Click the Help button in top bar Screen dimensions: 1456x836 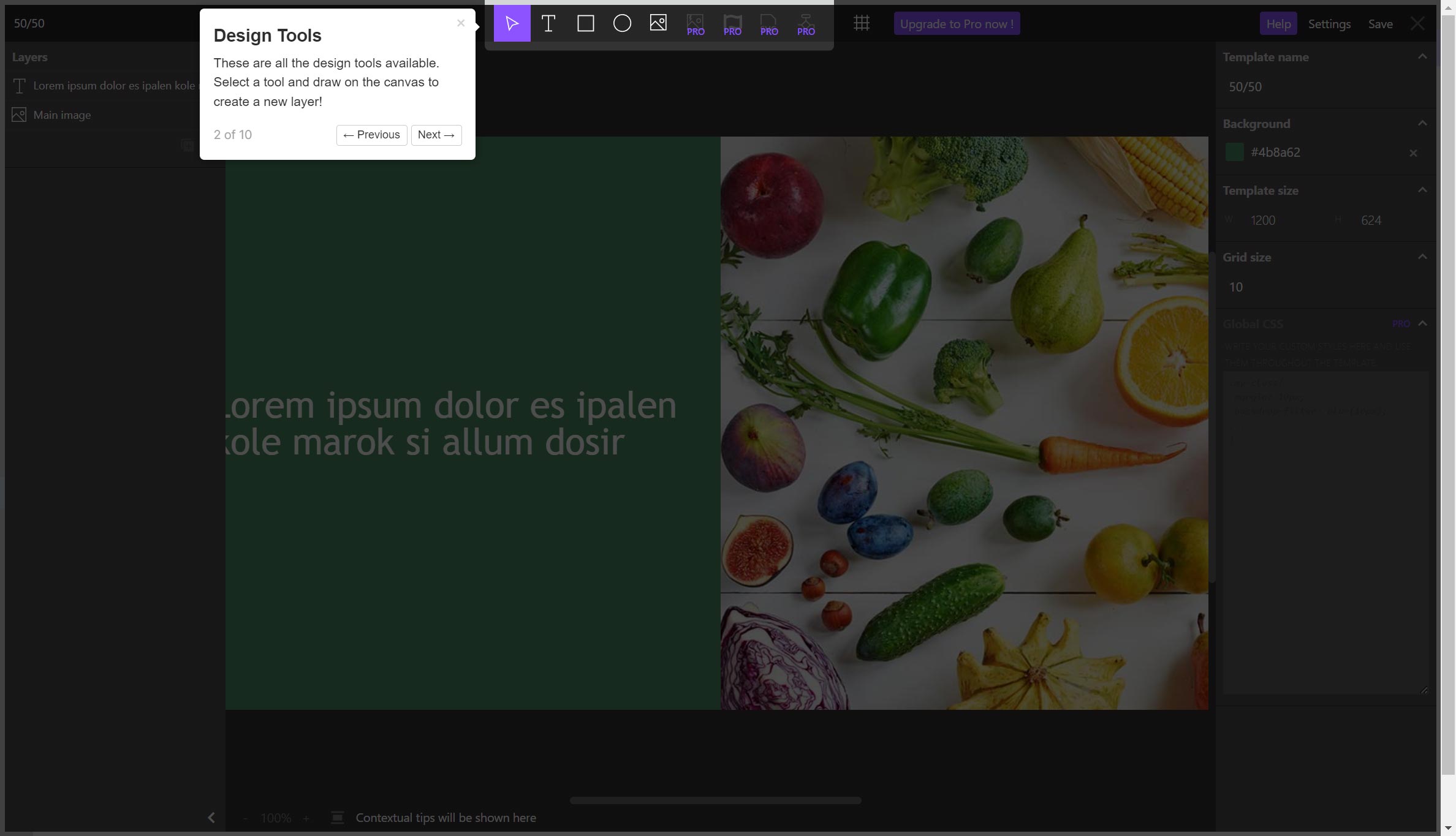[1278, 23]
